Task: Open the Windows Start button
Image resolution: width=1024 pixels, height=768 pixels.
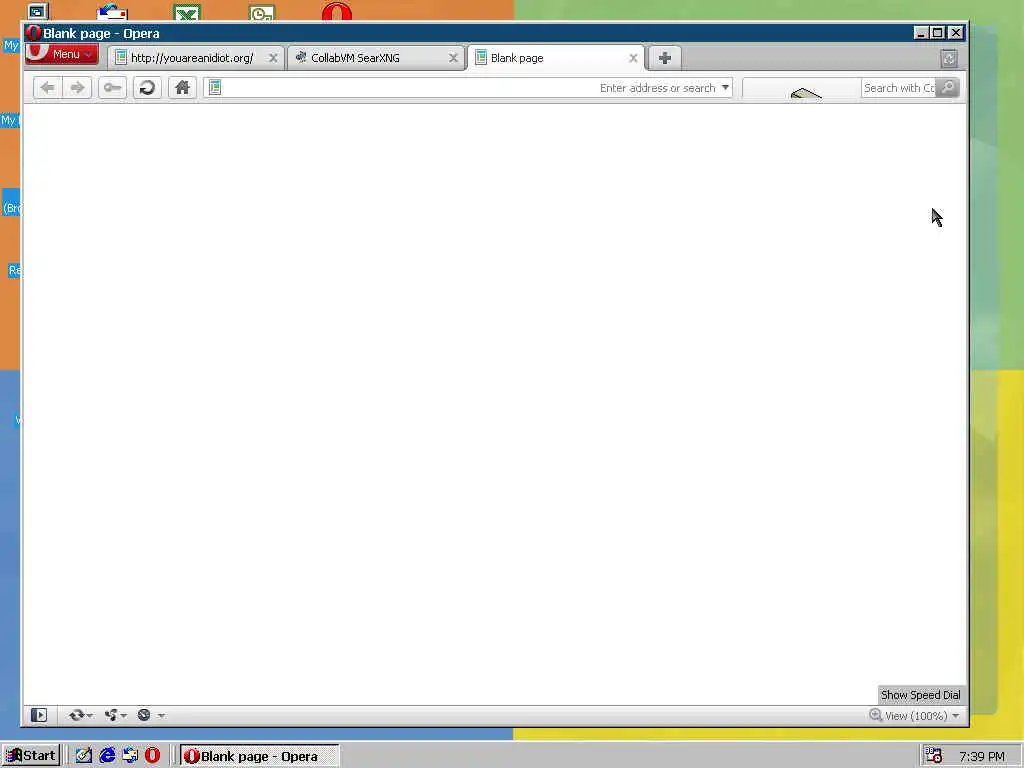Action: (x=30, y=756)
